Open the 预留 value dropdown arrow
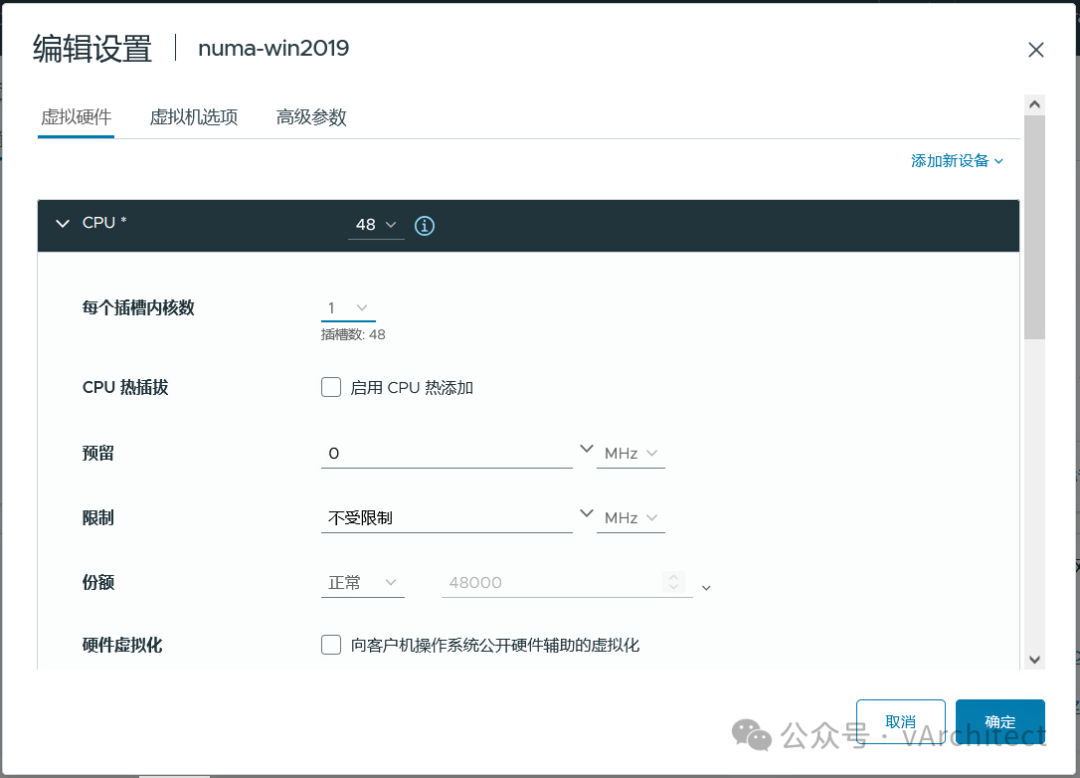The height and width of the screenshot is (778, 1080). (x=586, y=449)
